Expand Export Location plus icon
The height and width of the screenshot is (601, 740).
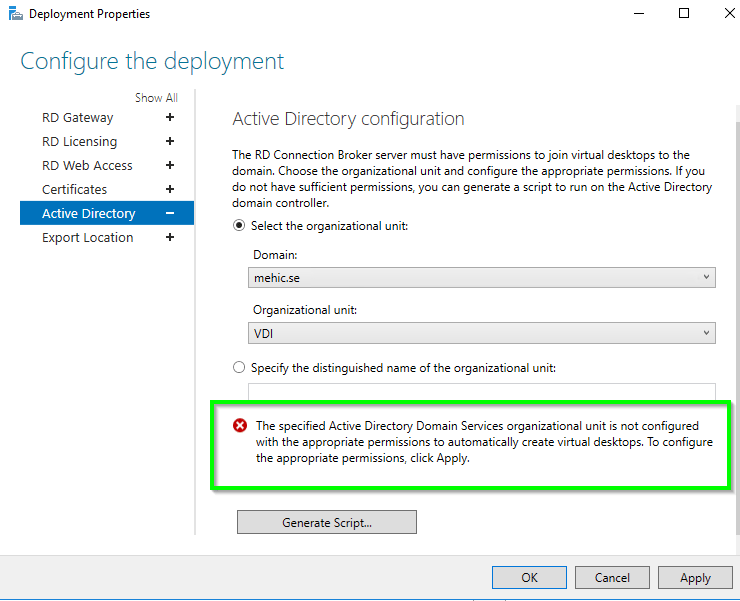tap(170, 237)
